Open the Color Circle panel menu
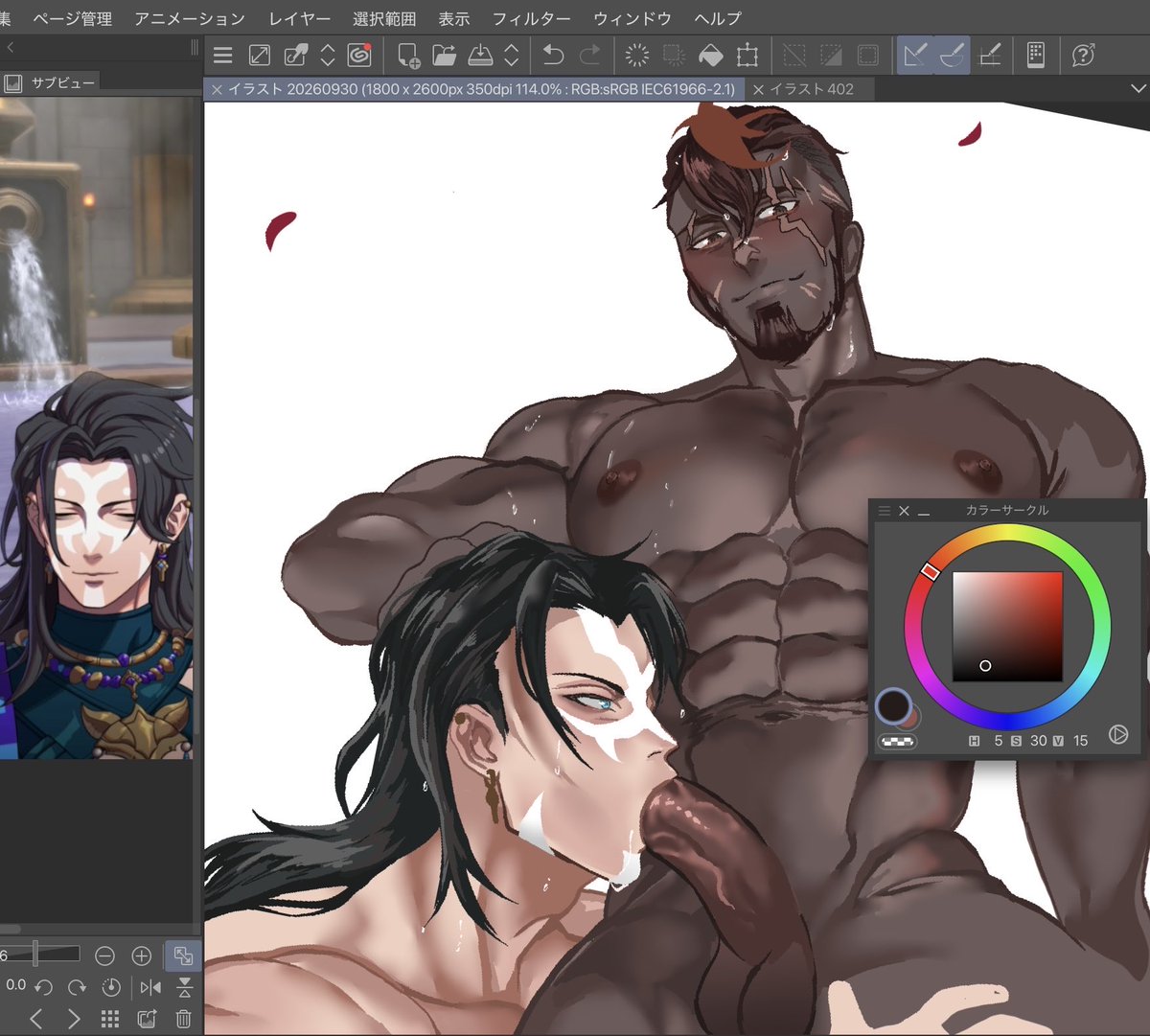 (885, 511)
